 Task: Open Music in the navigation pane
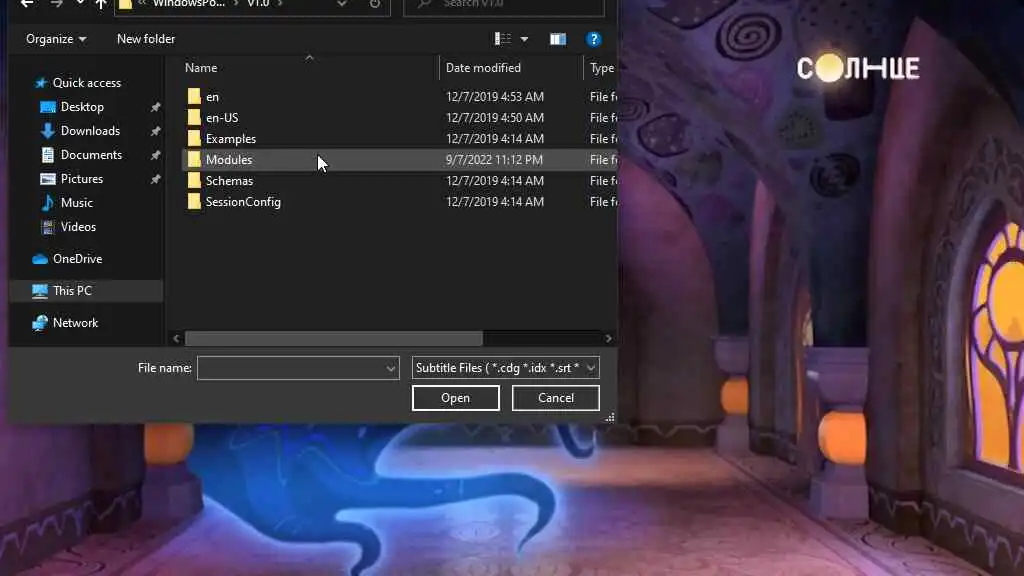(76, 203)
